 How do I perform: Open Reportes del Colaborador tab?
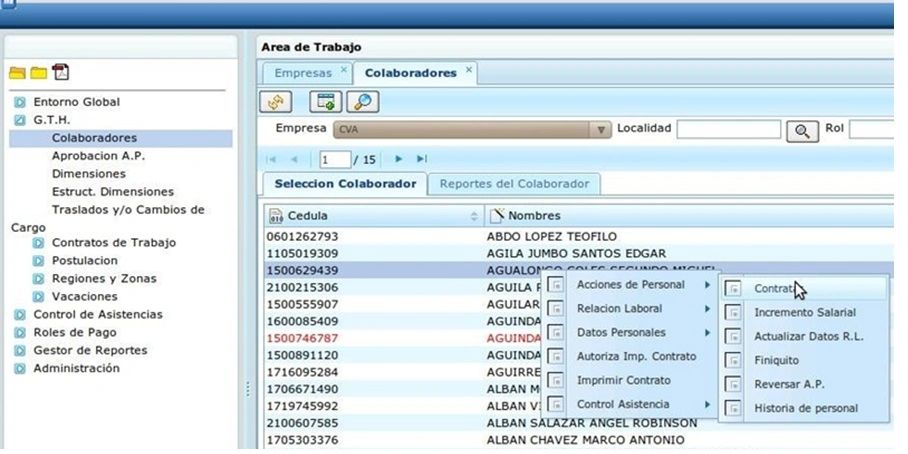pyautogui.click(x=514, y=184)
